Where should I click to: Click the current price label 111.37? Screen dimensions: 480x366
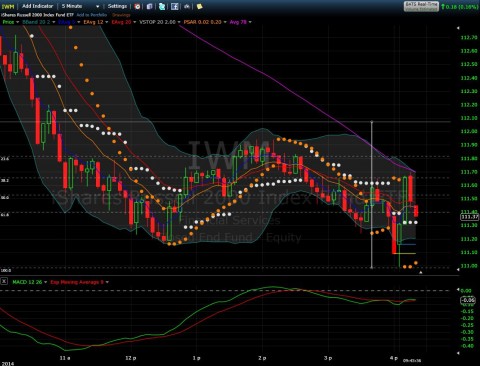[x=469, y=217]
